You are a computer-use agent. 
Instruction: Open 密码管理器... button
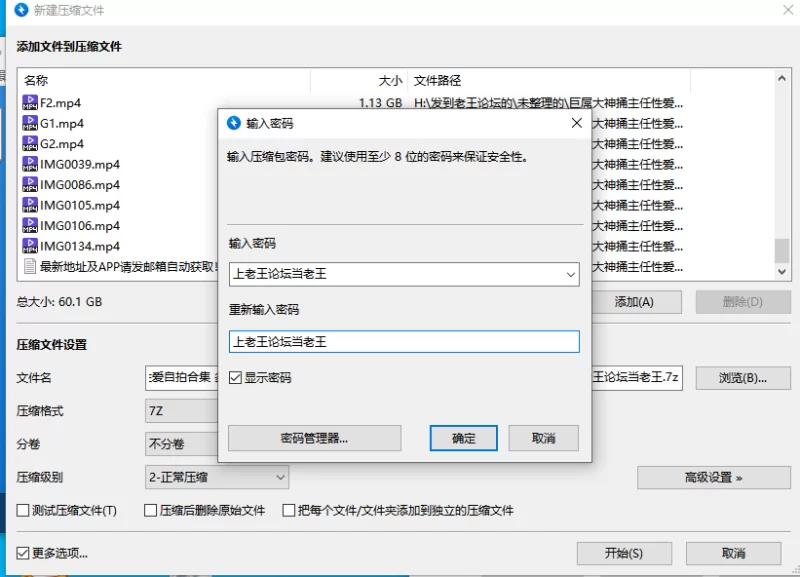pos(314,438)
